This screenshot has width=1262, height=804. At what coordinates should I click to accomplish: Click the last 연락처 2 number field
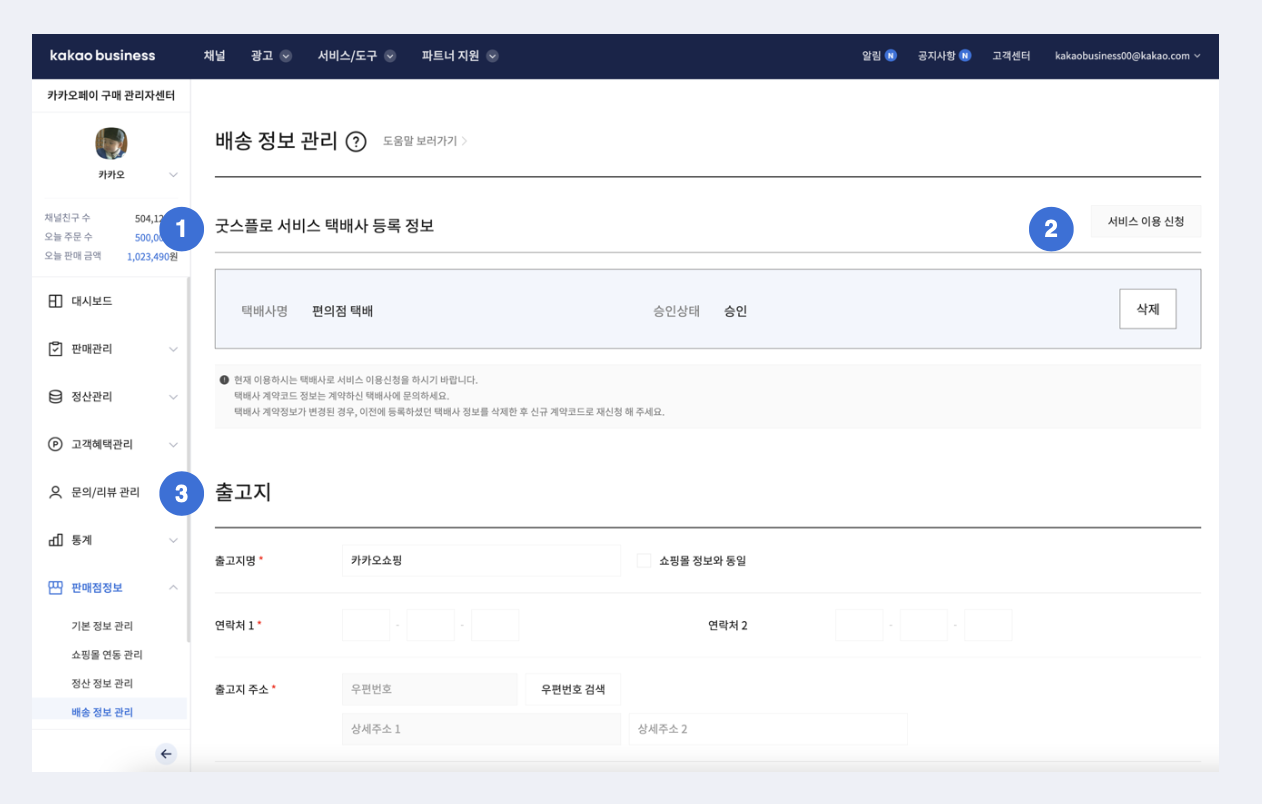pyautogui.click(x=988, y=625)
